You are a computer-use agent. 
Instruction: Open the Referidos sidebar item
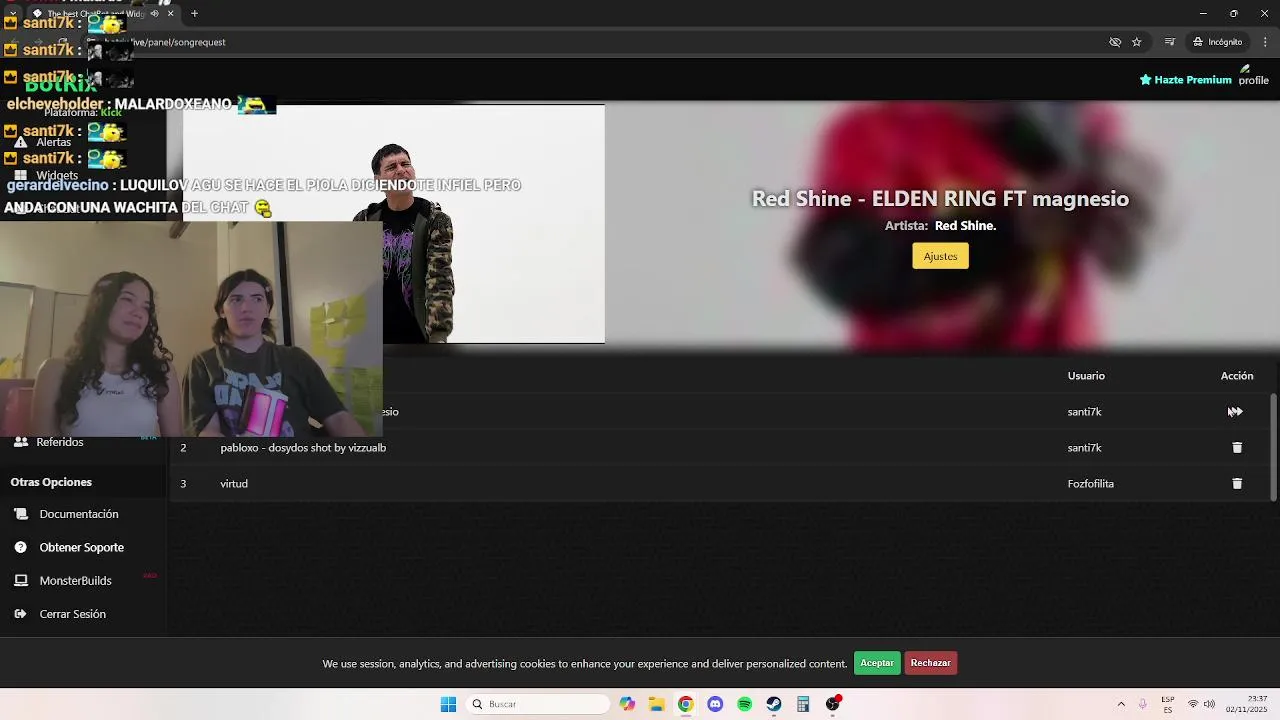[60, 442]
